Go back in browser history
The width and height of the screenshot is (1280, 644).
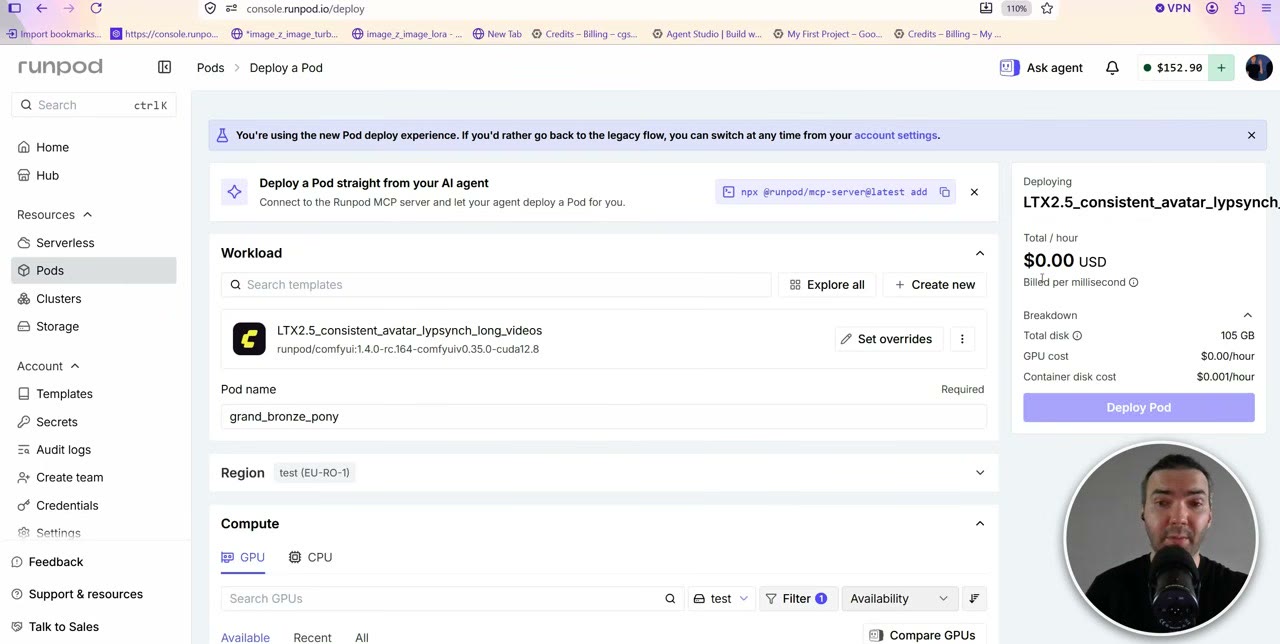42,8
